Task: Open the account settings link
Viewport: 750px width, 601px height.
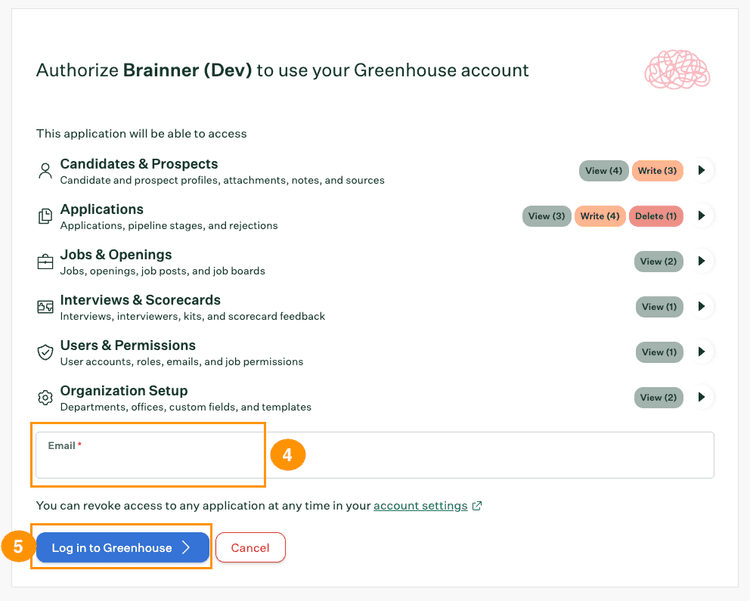Action: (420, 506)
